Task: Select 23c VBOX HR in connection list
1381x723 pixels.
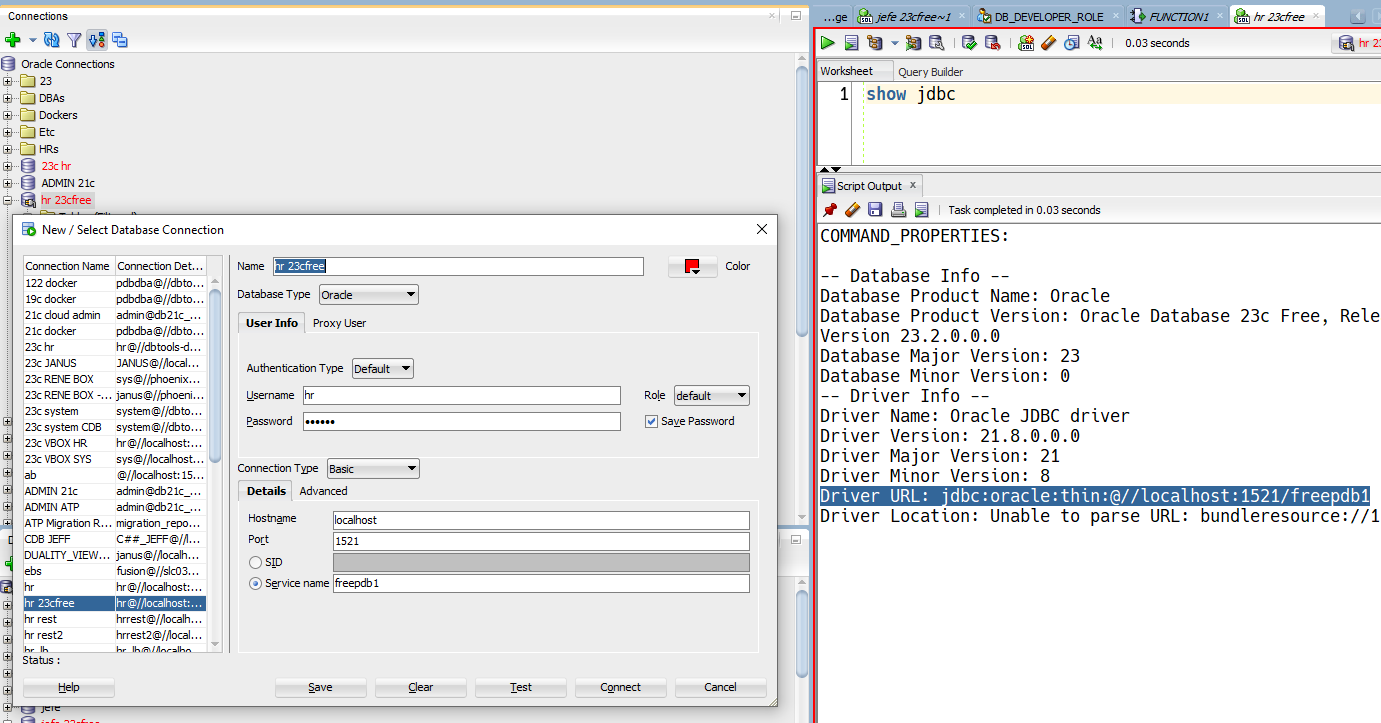Action: [114, 443]
